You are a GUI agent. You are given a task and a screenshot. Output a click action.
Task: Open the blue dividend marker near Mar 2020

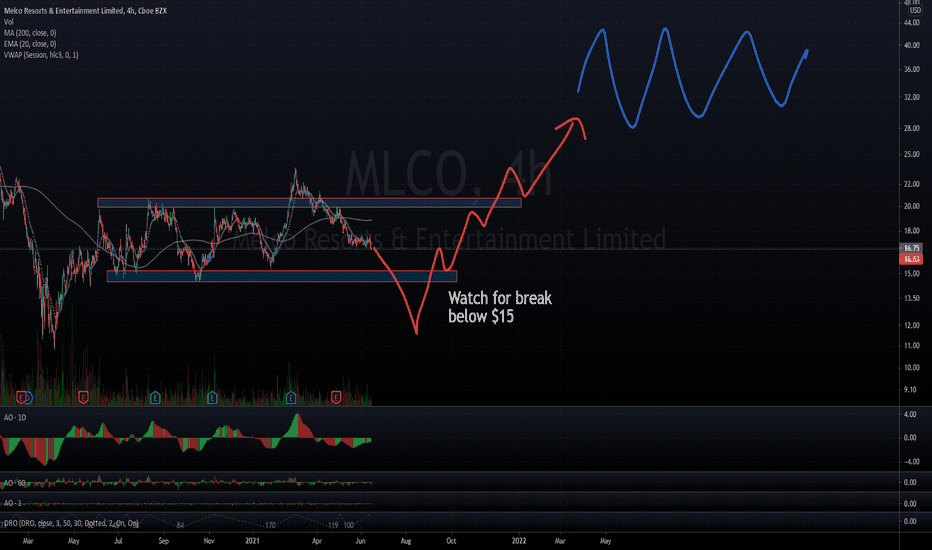click(27, 398)
